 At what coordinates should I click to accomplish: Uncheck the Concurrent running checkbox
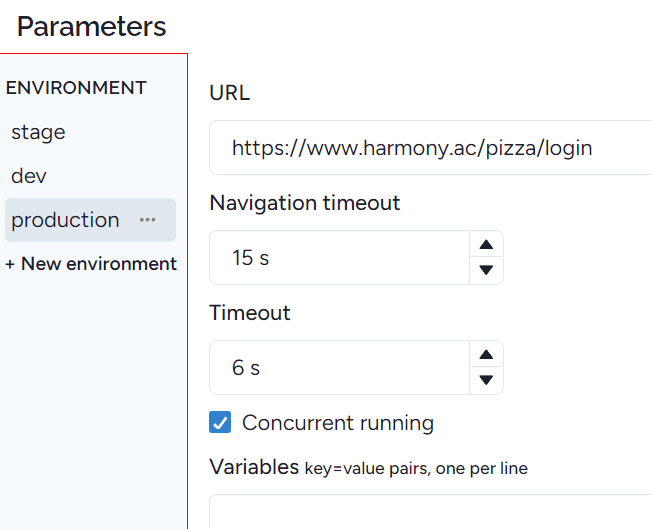[x=220, y=422]
